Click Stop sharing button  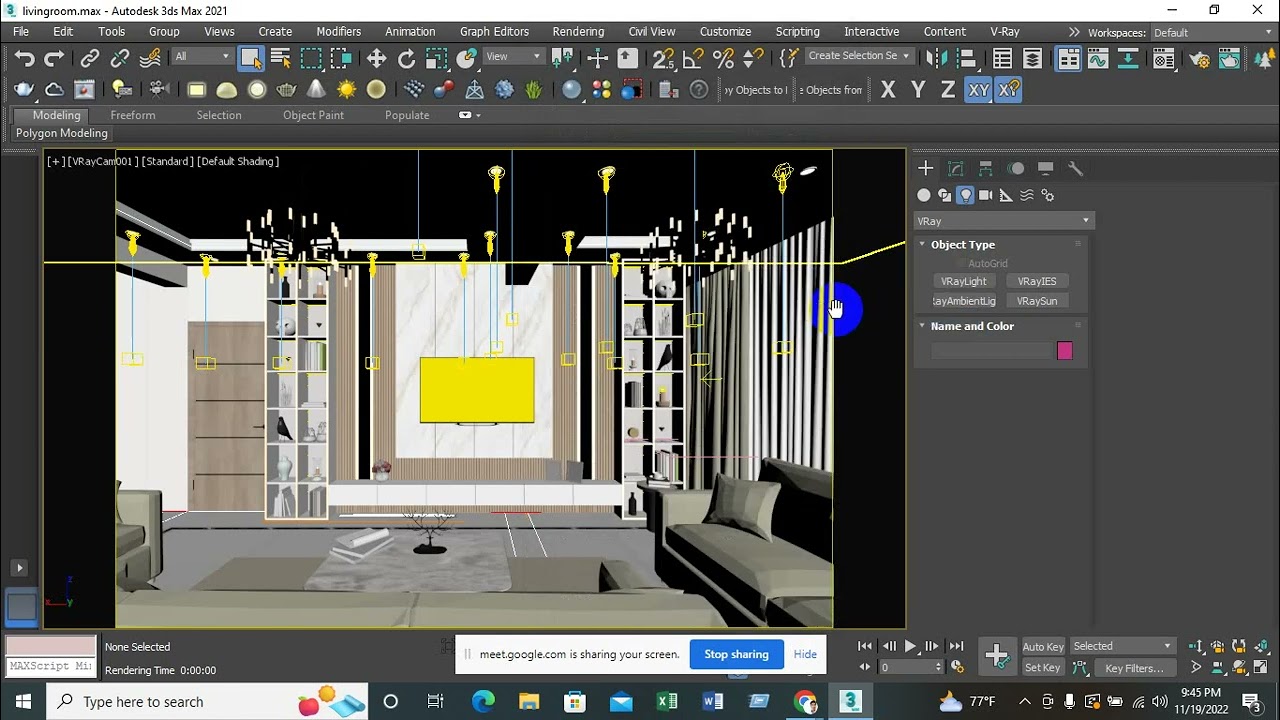[736, 654]
